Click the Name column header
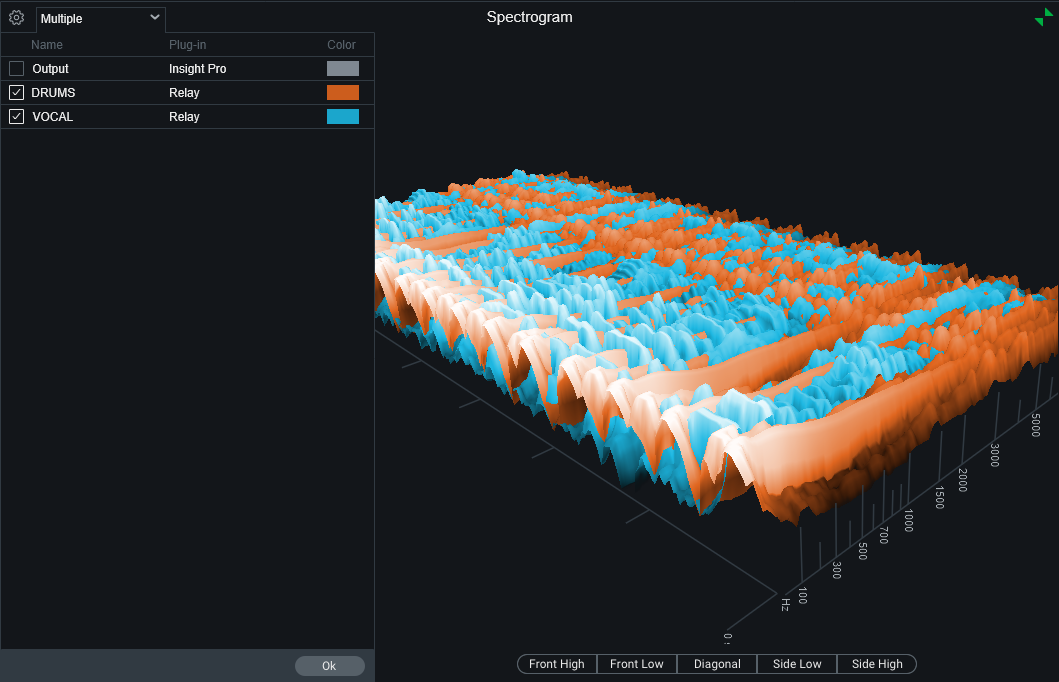1059x682 pixels. pos(47,45)
